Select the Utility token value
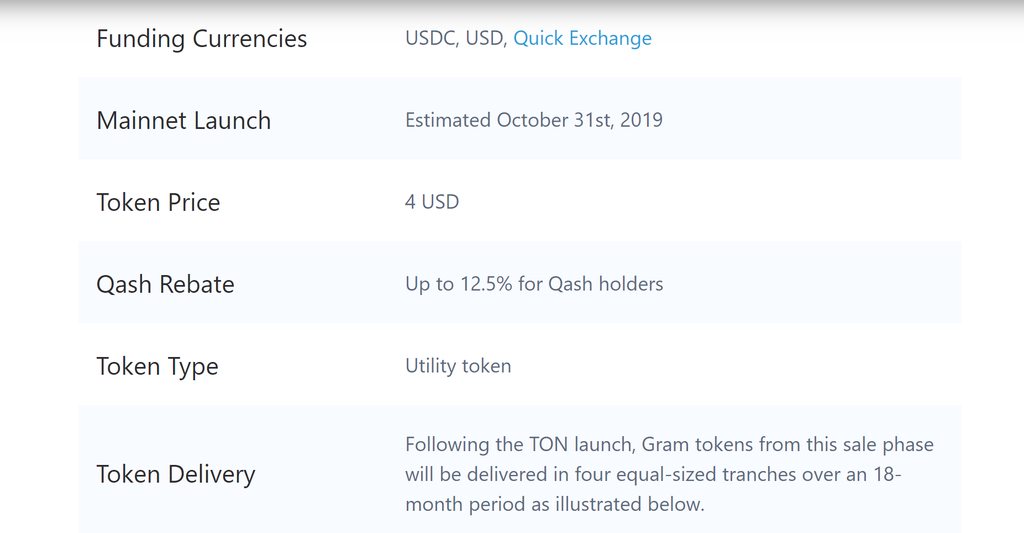The image size is (1024, 533). (x=458, y=366)
